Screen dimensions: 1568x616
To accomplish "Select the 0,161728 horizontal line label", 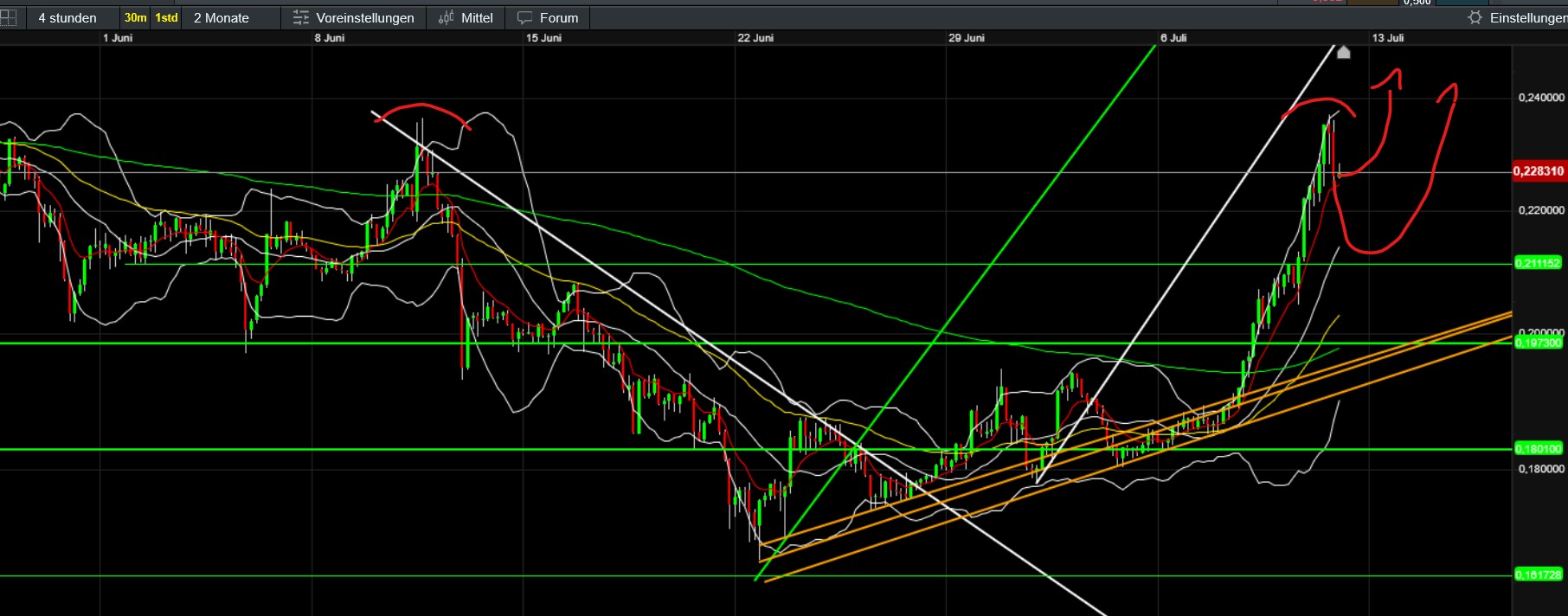I will [x=1538, y=574].
